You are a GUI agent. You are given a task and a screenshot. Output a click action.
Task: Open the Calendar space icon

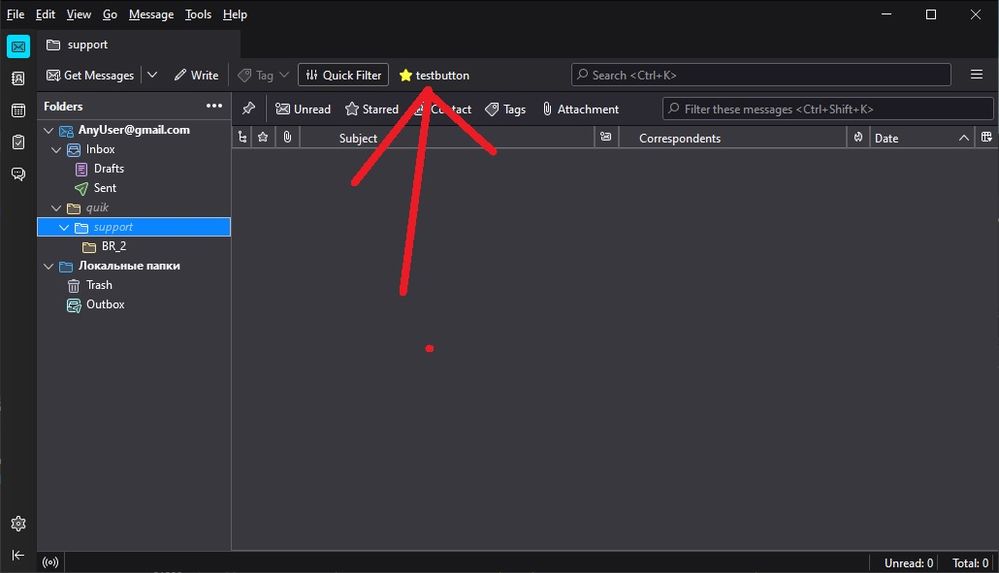click(18, 110)
